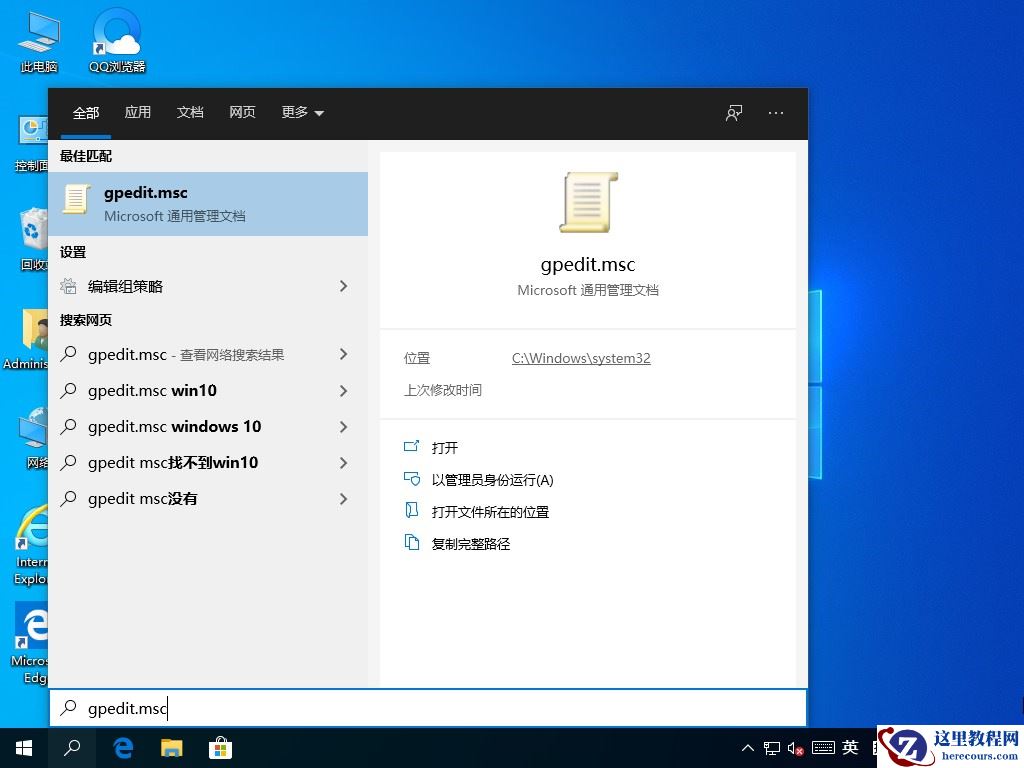Image resolution: width=1024 pixels, height=768 pixels.
Task: Switch to the 文档 search tab
Action: (190, 112)
